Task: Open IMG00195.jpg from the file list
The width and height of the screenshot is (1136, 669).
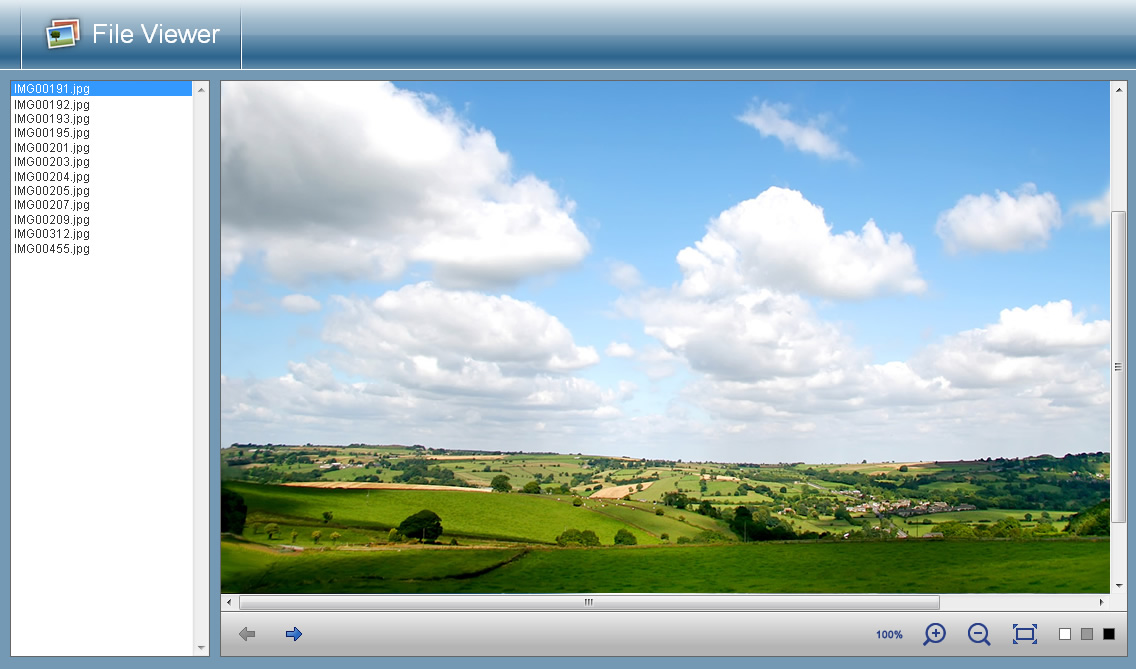Action: [x=52, y=133]
